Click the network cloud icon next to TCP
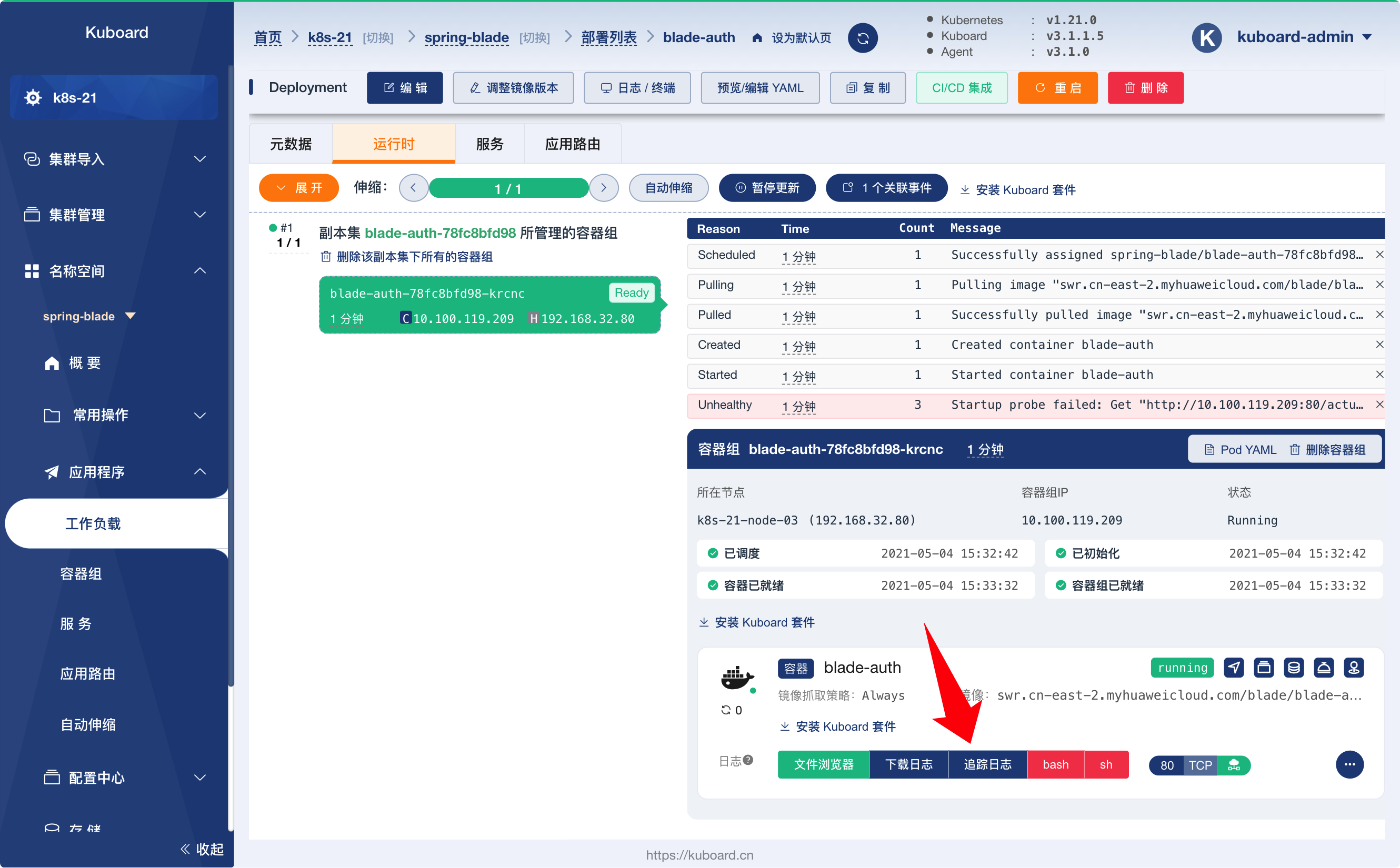This screenshot has width=1400, height=868. point(1234,765)
